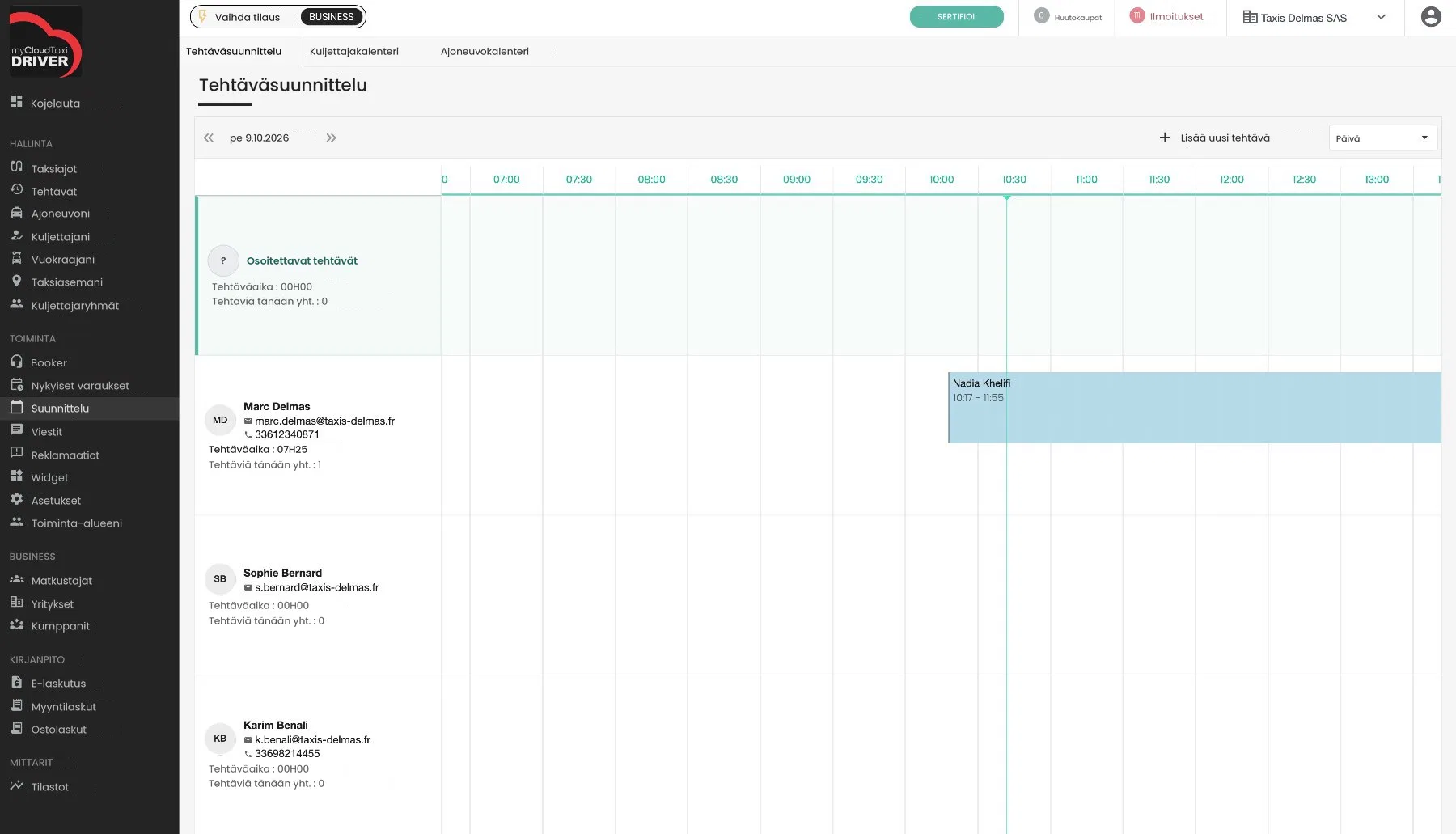Click the SERTIFIOI button
Image resolution: width=1456 pixels, height=834 pixels.
click(956, 17)
